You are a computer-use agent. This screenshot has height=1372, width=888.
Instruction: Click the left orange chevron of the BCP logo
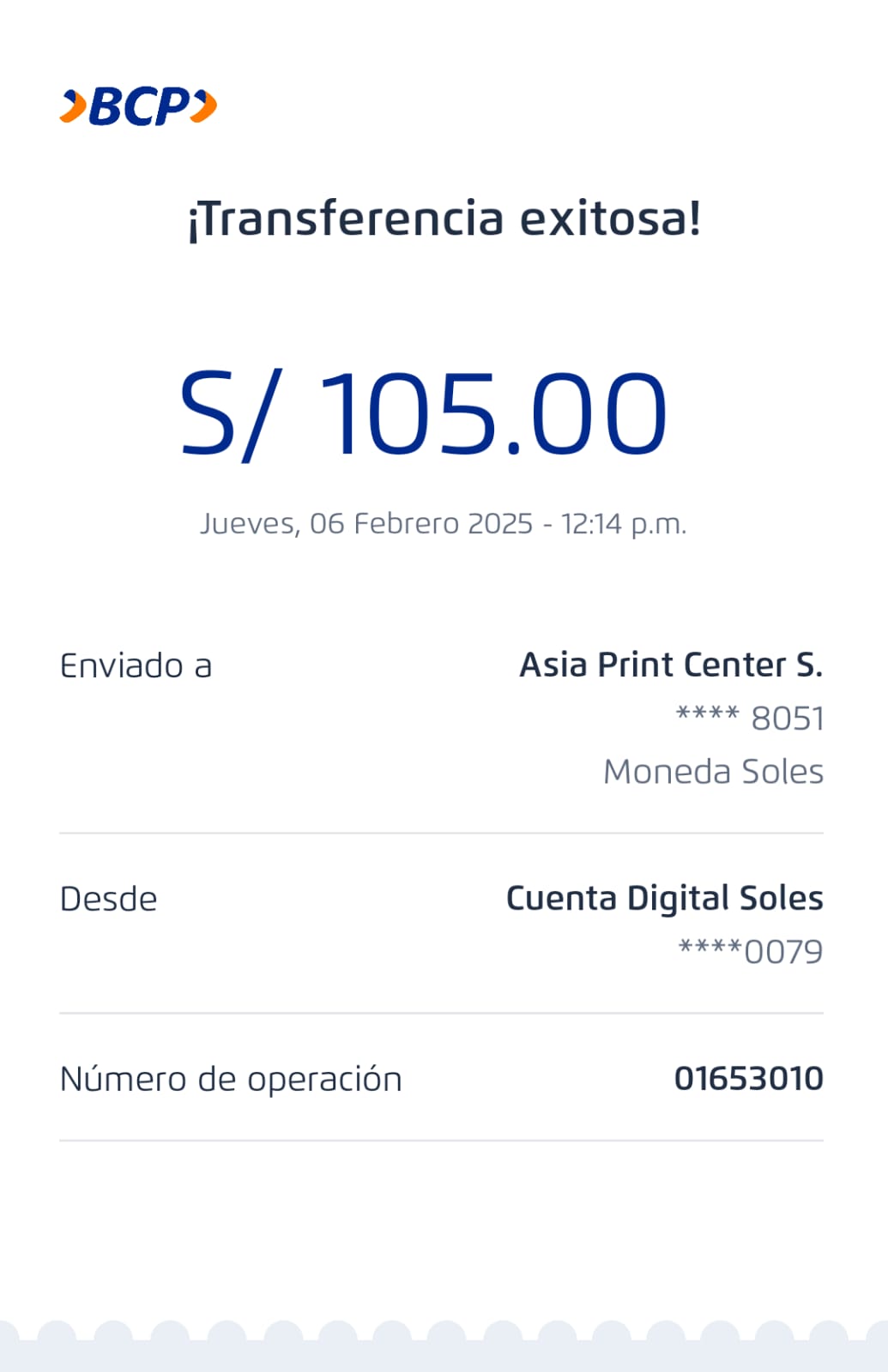(74, 107)
